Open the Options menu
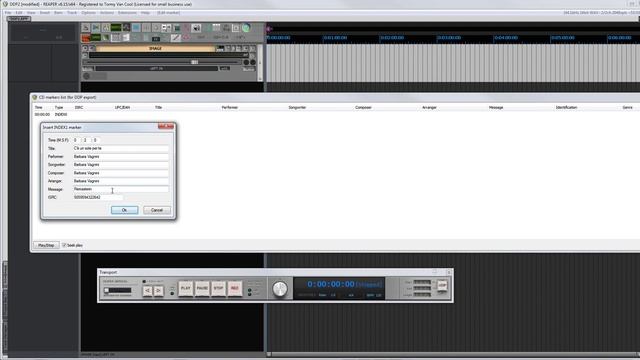This screenshot has height=360, width=640. (x=88, y=13)
